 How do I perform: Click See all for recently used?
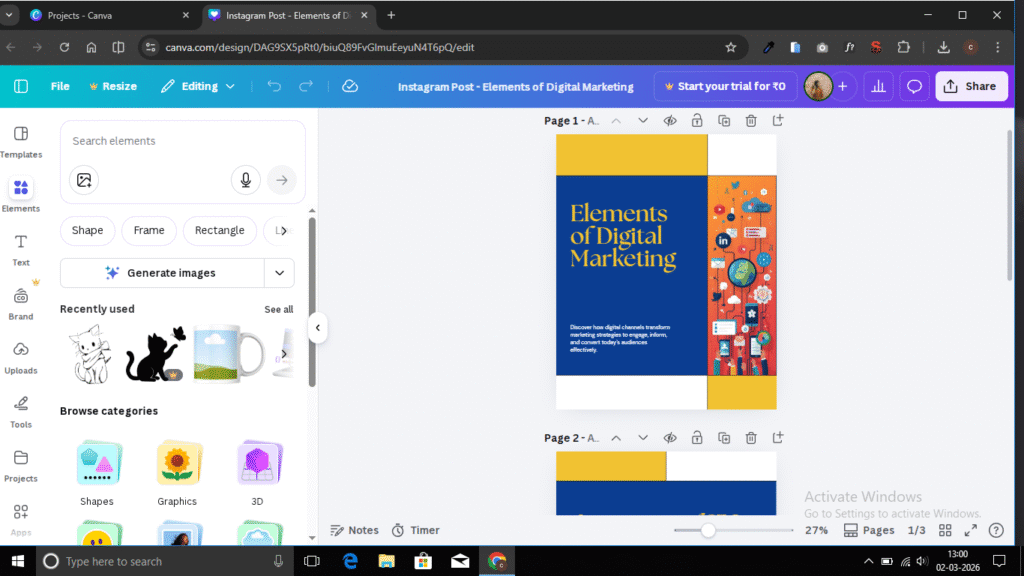[278, 309]
